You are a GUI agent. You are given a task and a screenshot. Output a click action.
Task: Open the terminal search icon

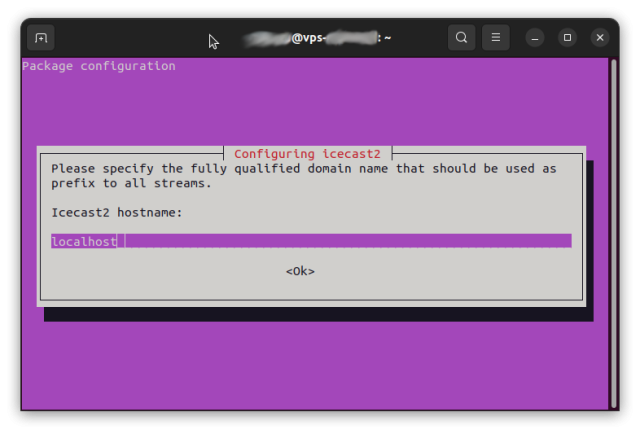coord(461,38)
